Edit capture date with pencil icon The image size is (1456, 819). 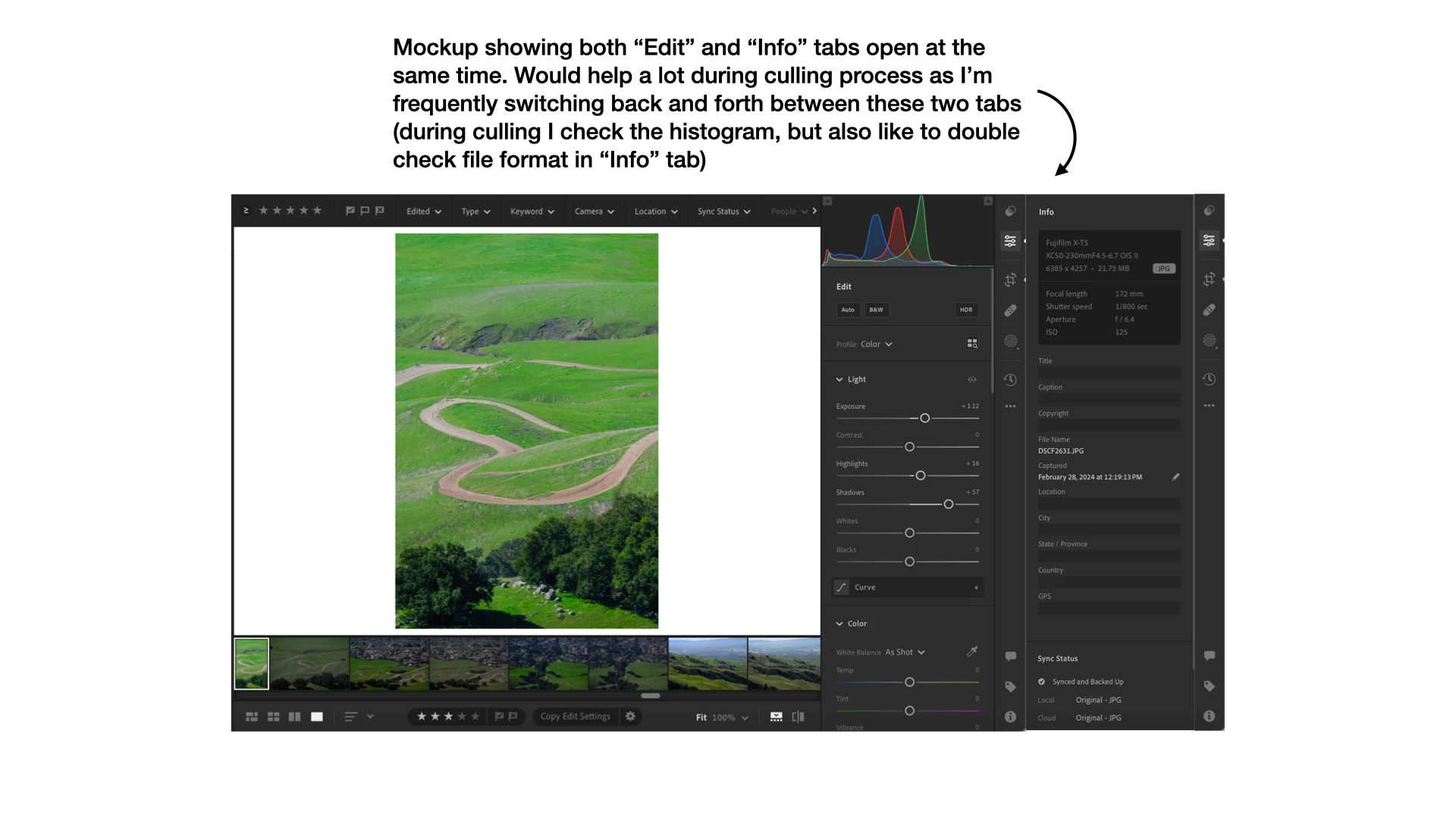click(x=1175, y=477)
